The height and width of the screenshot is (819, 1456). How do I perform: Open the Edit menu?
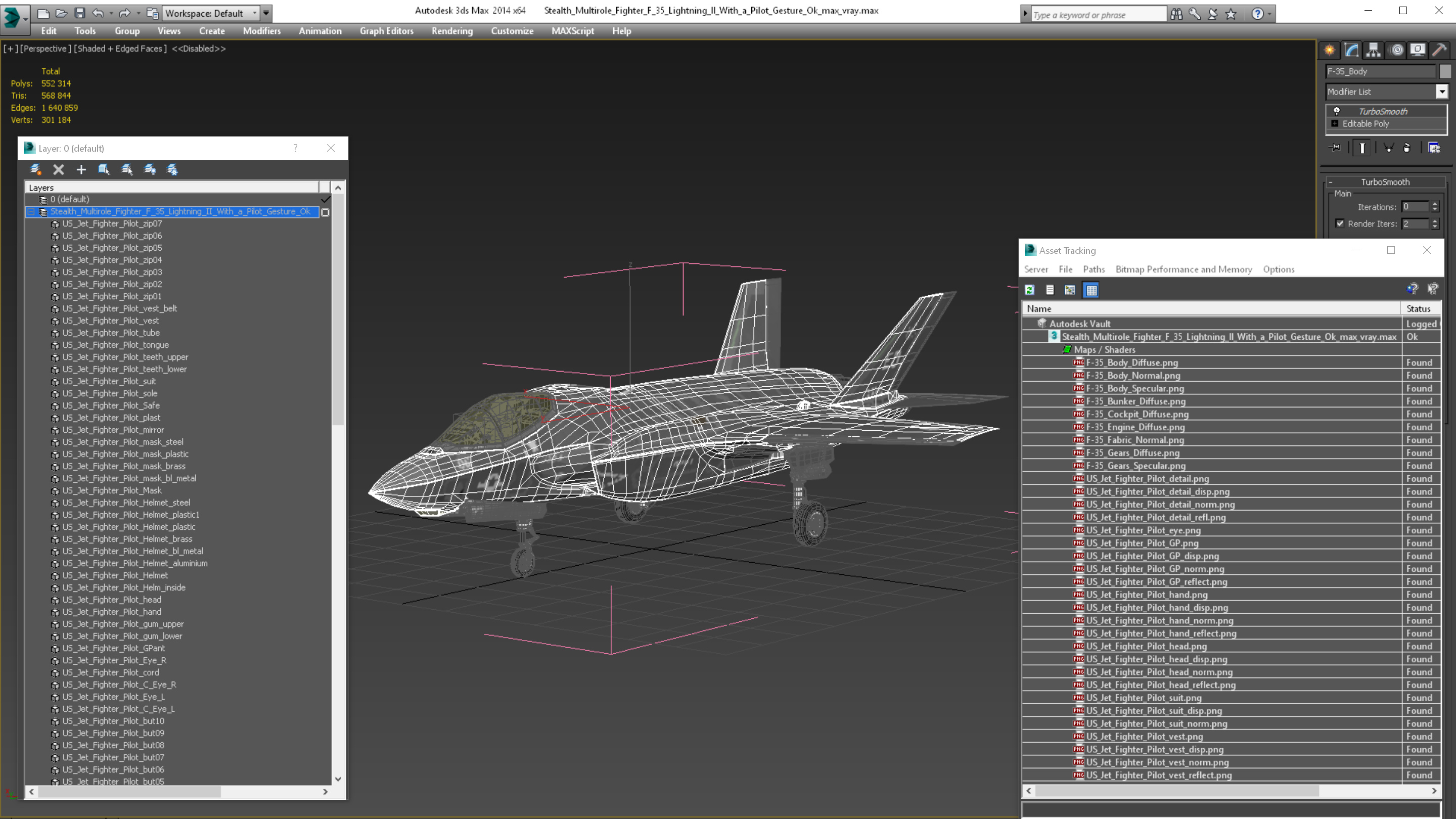(49, 31)
